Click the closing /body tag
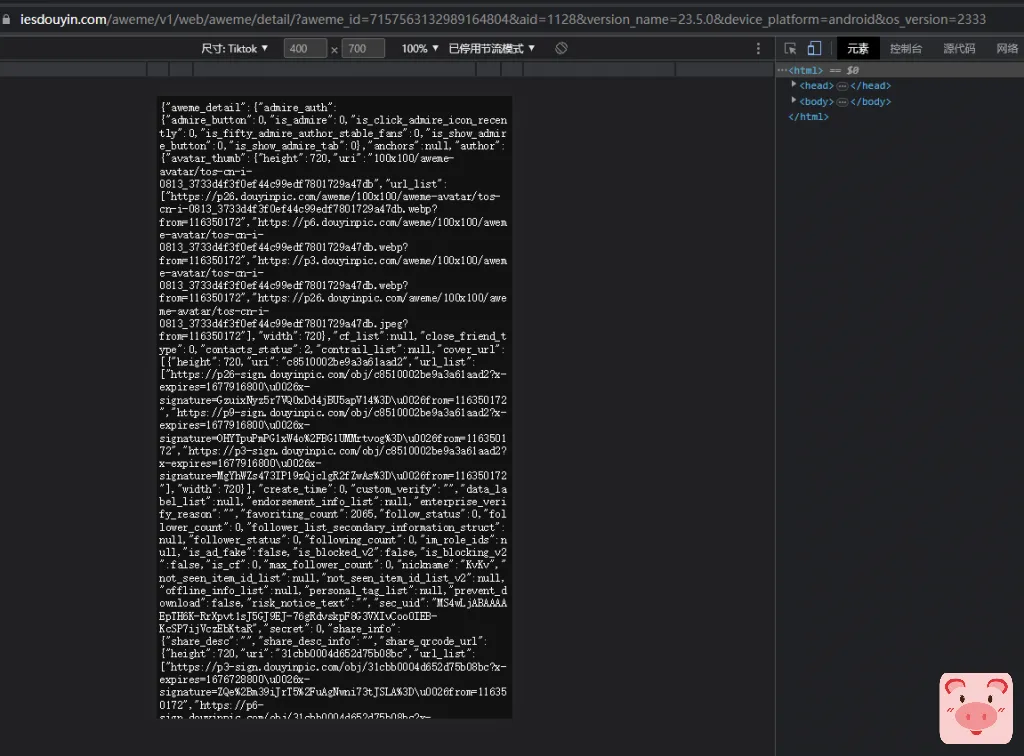The height and width of the screenshot is (756, 1024). click(x=870, y=101)
